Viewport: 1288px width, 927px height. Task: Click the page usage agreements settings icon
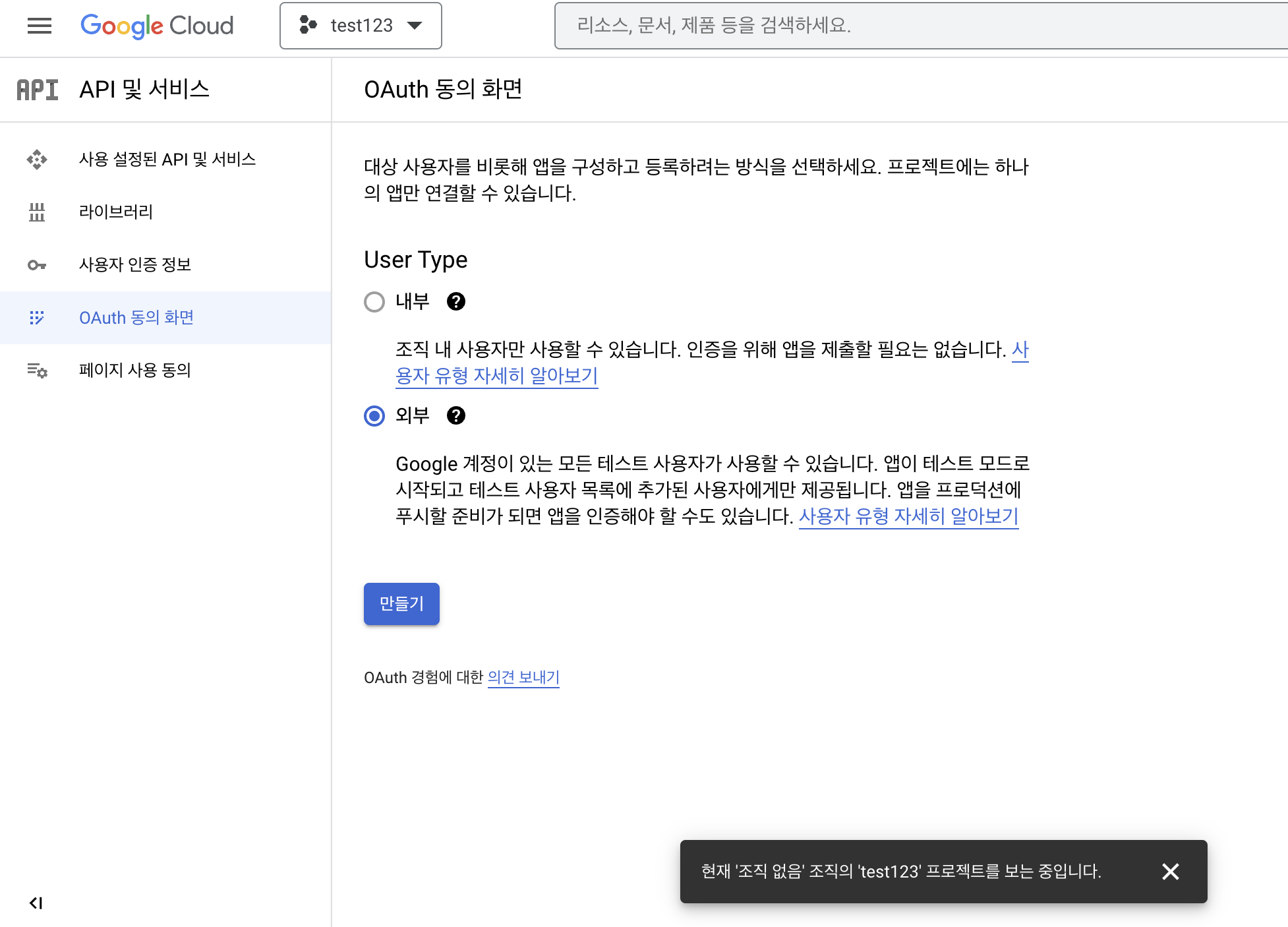[x=37, y=371]
